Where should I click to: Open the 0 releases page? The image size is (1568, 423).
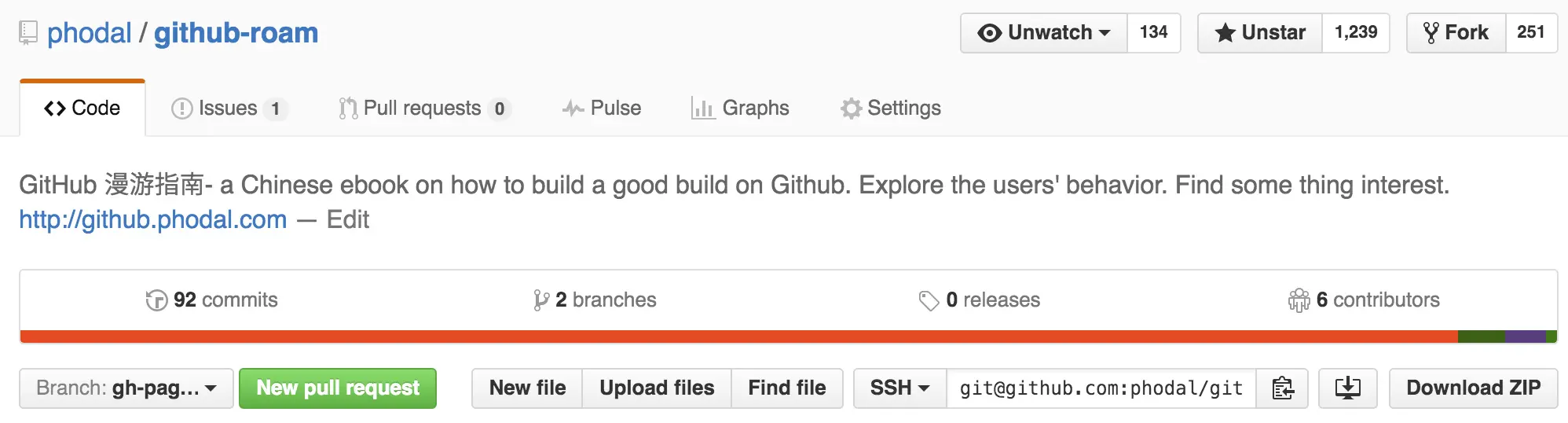pyautogui.click(x=980, y=300)
